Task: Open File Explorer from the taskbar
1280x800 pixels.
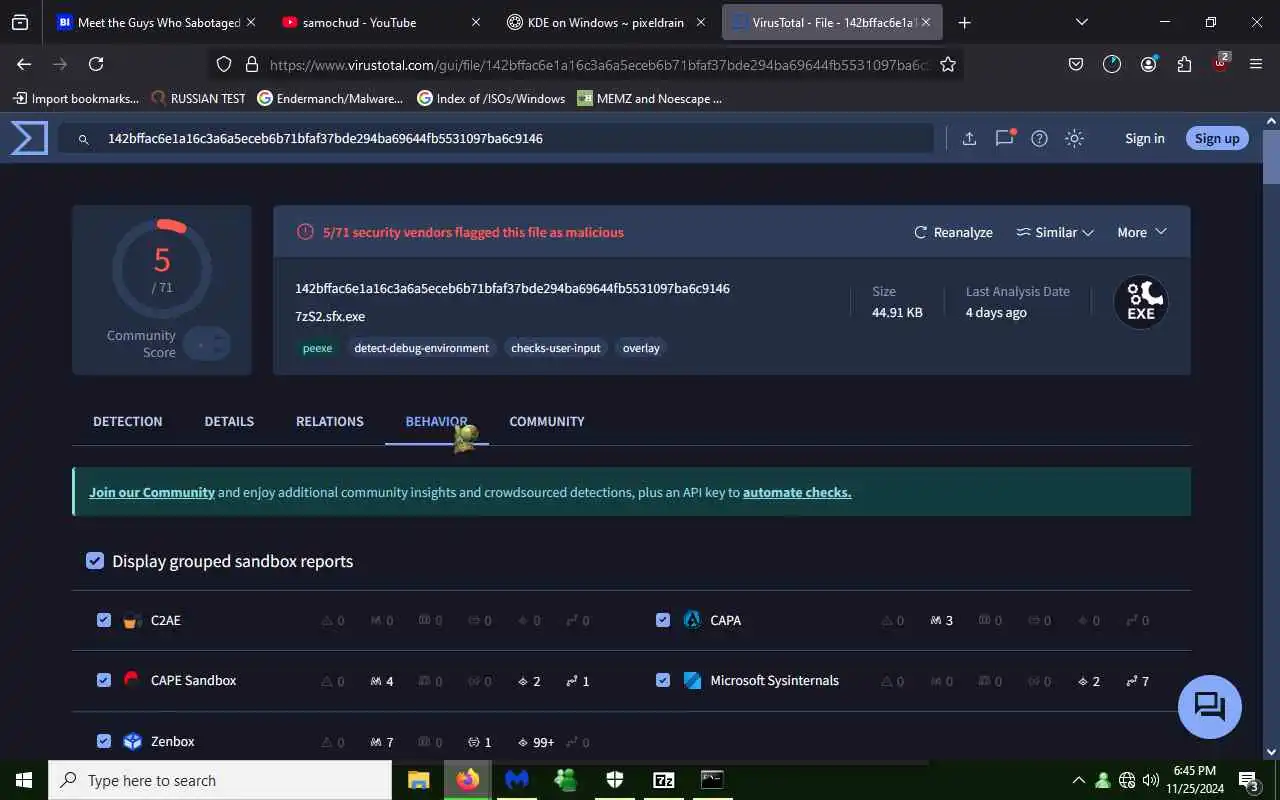Action: [419, 780]
